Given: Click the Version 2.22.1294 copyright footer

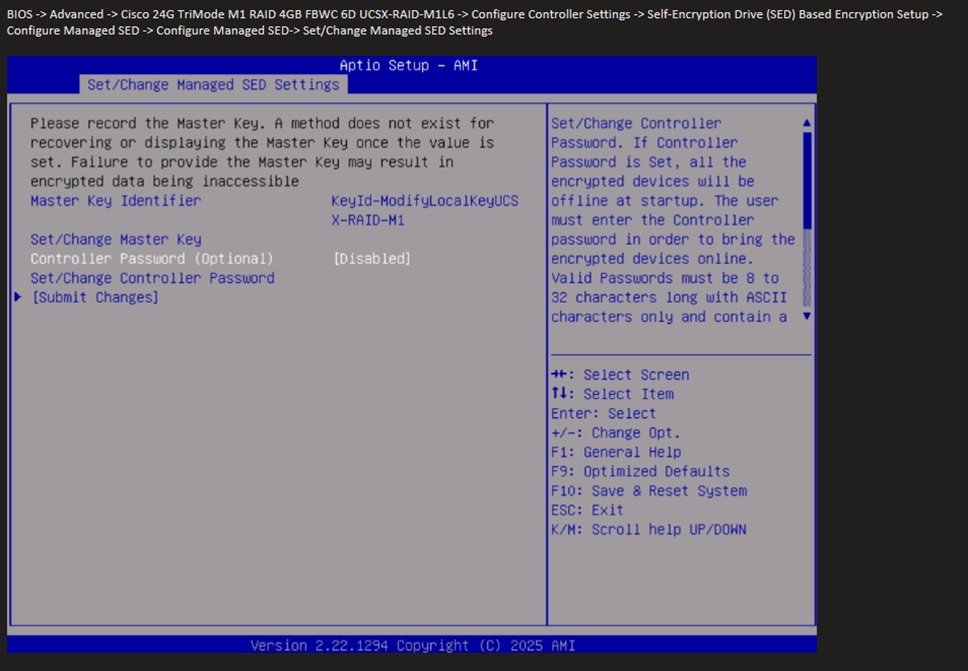Looking at the screenshot, I should pos(412,646).
